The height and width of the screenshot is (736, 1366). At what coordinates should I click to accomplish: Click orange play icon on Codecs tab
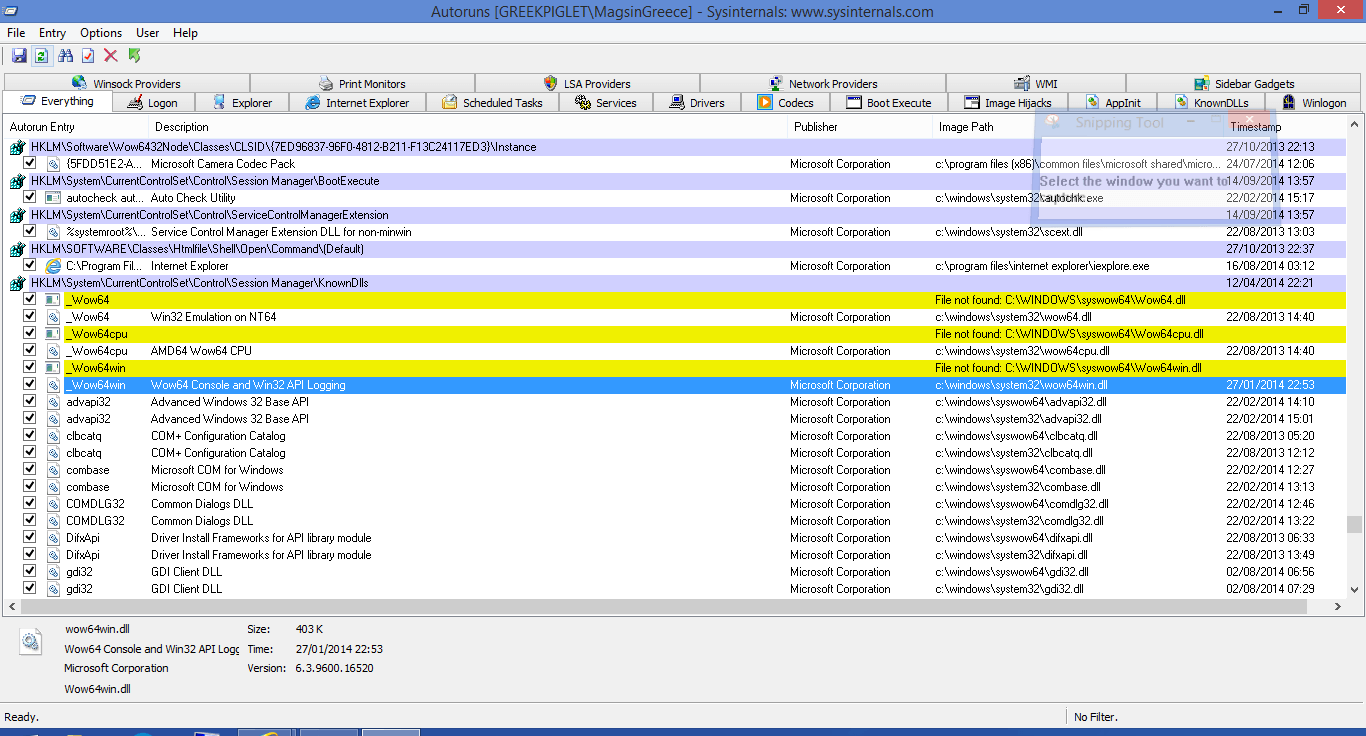[765, 102]
